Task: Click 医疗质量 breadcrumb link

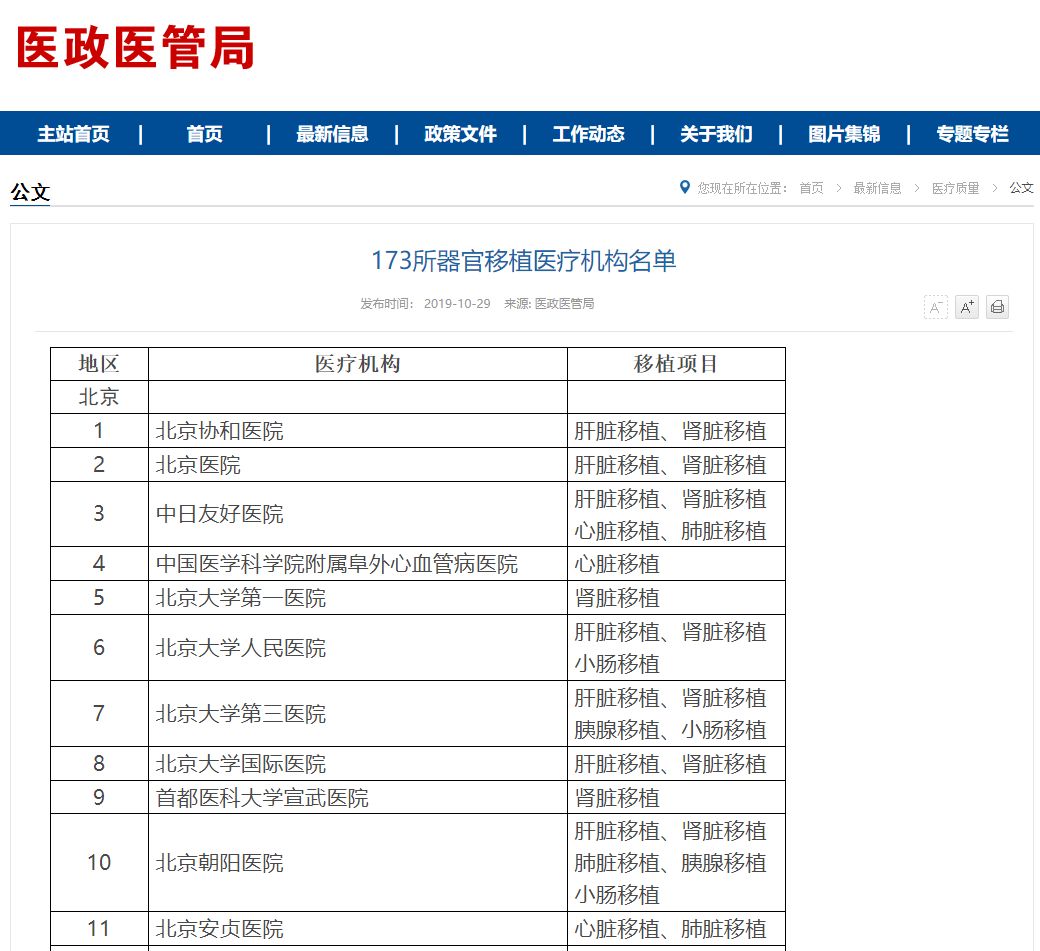Action: point(955,188)
